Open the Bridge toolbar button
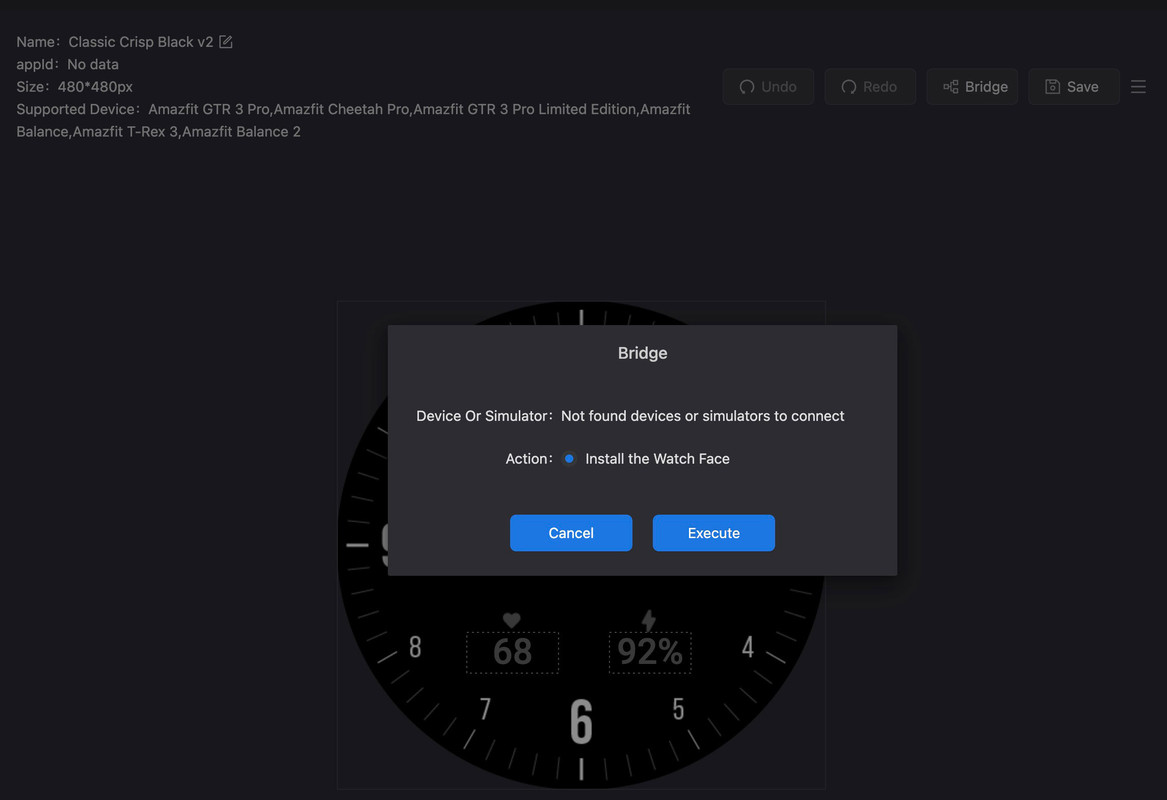Viewport: 1167px width, 800px height. point(971,86)
